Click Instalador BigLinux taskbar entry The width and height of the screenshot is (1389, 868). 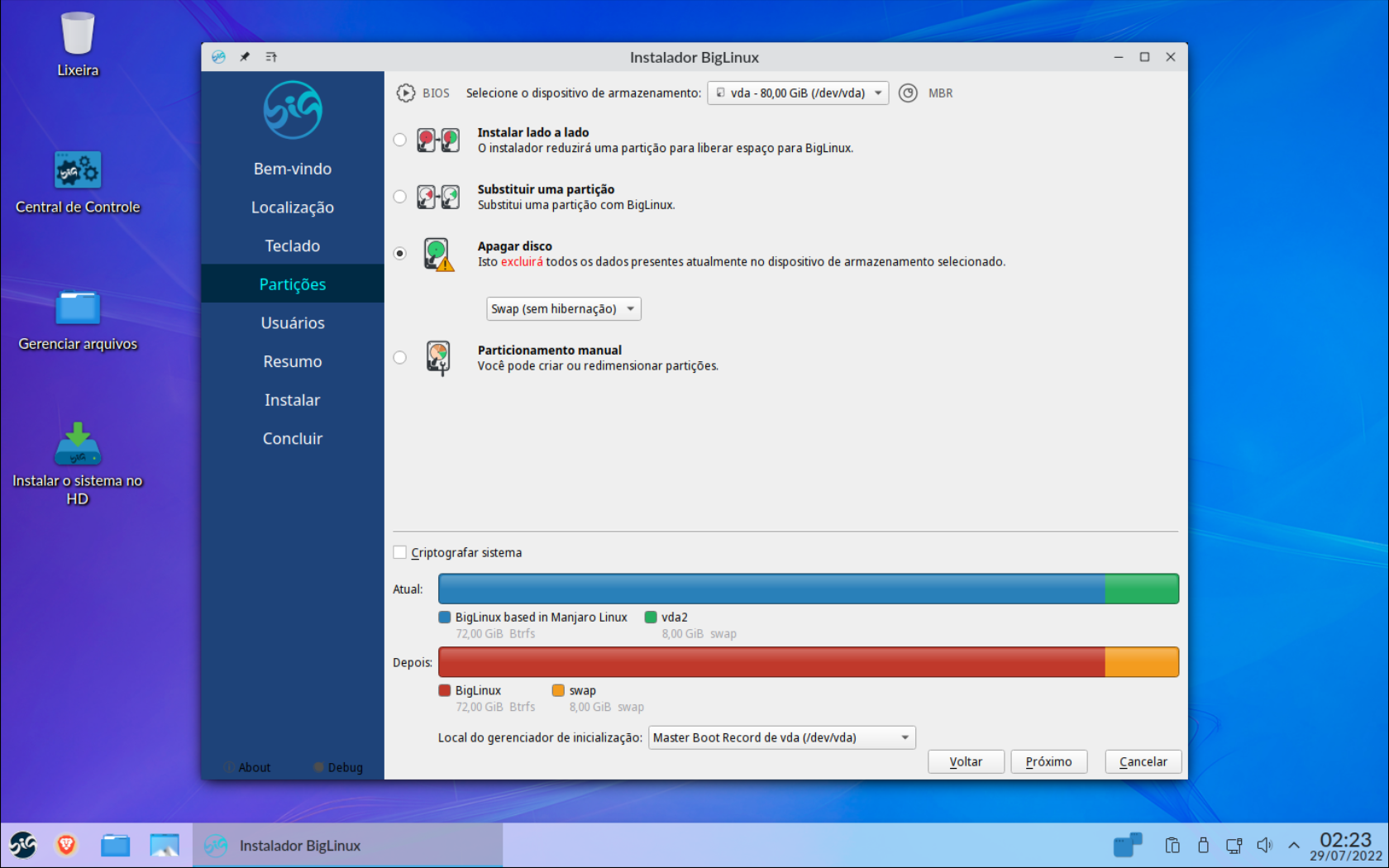point(348,845)
